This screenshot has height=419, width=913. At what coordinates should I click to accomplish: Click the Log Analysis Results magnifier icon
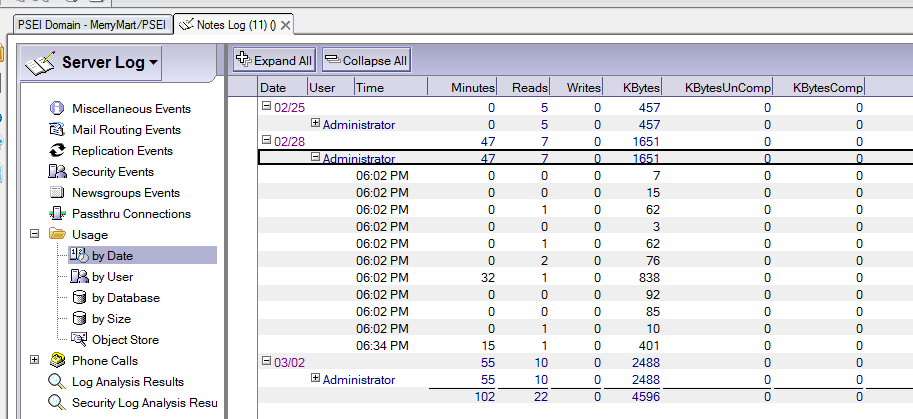point(57,382)
